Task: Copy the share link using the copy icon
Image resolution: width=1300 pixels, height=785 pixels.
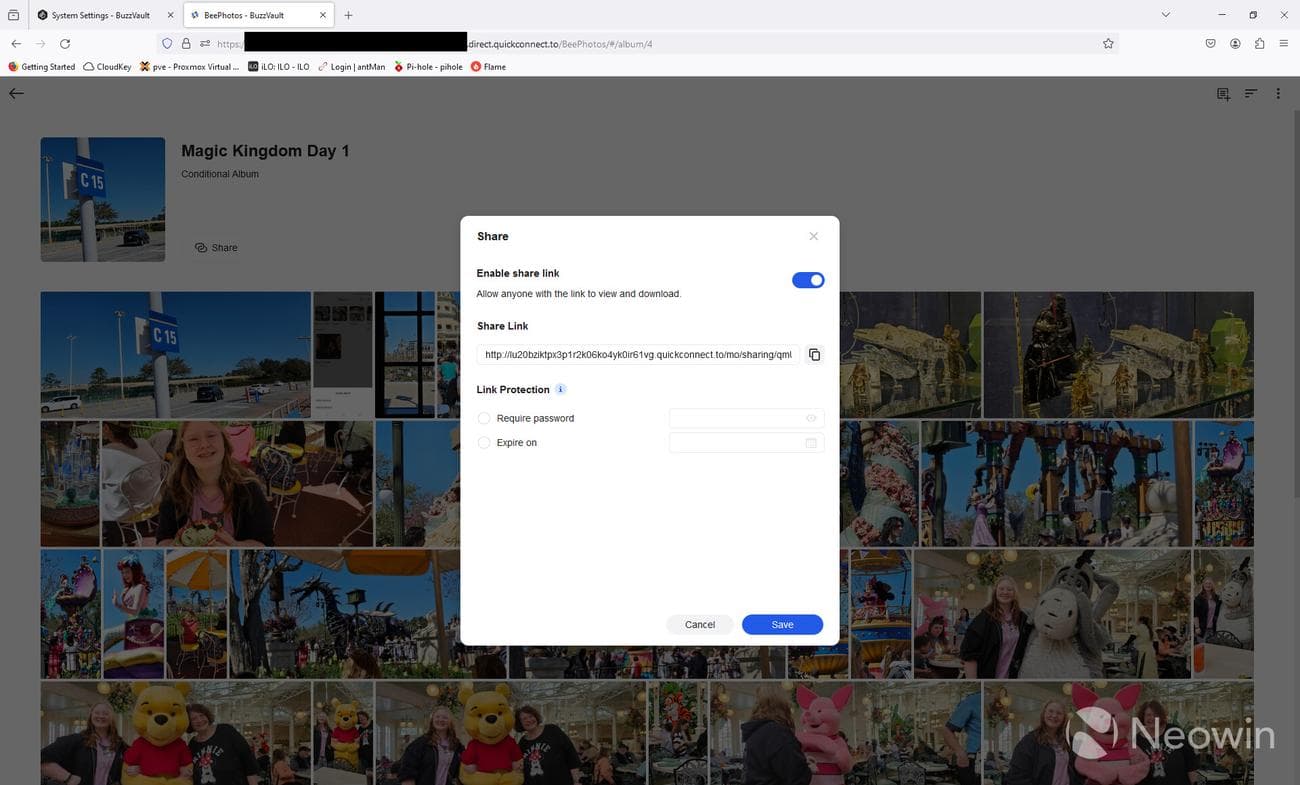Action: click(x=814, y=354)
